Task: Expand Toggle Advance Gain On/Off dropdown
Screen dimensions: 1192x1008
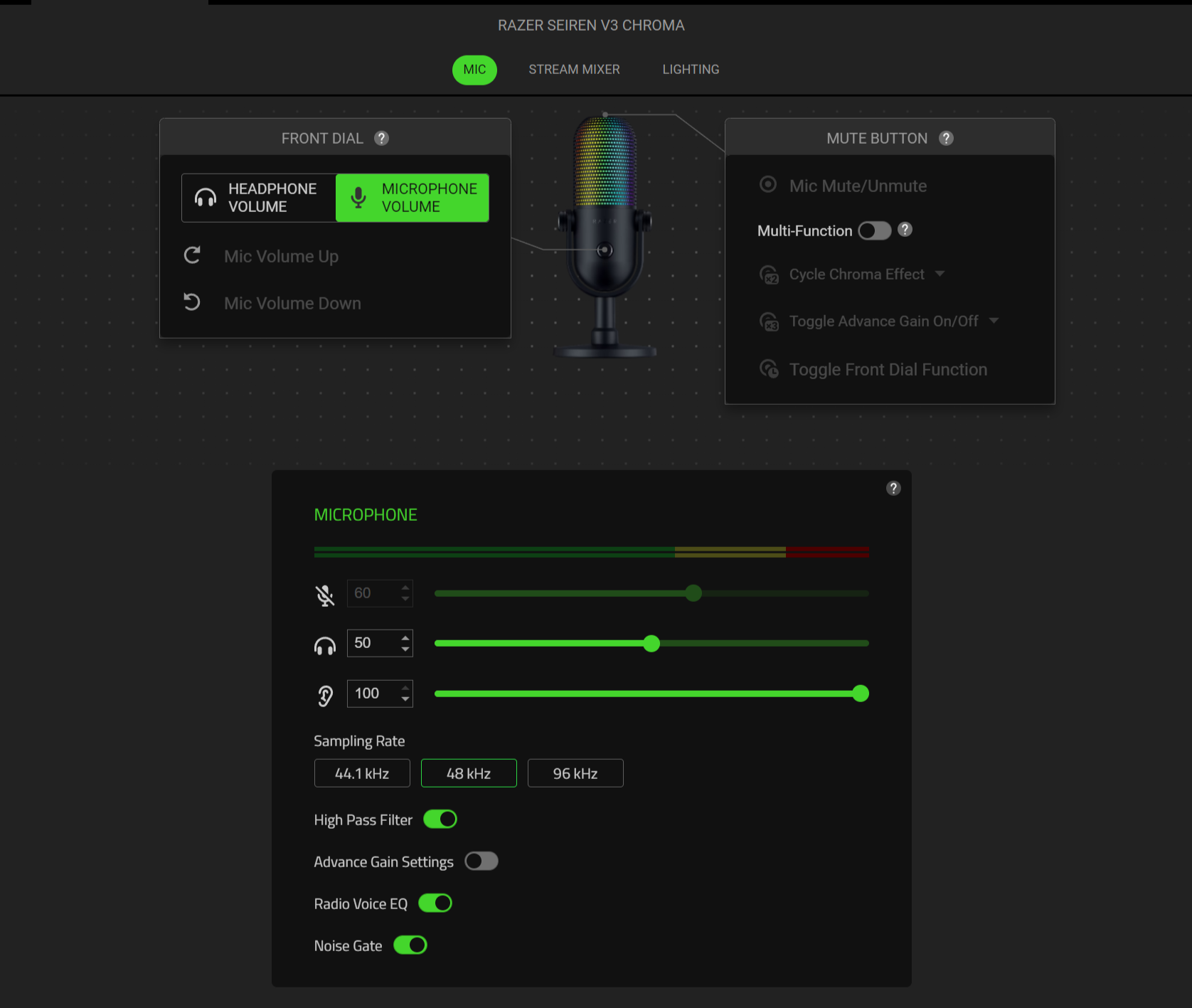Action: tap(994, 321)
